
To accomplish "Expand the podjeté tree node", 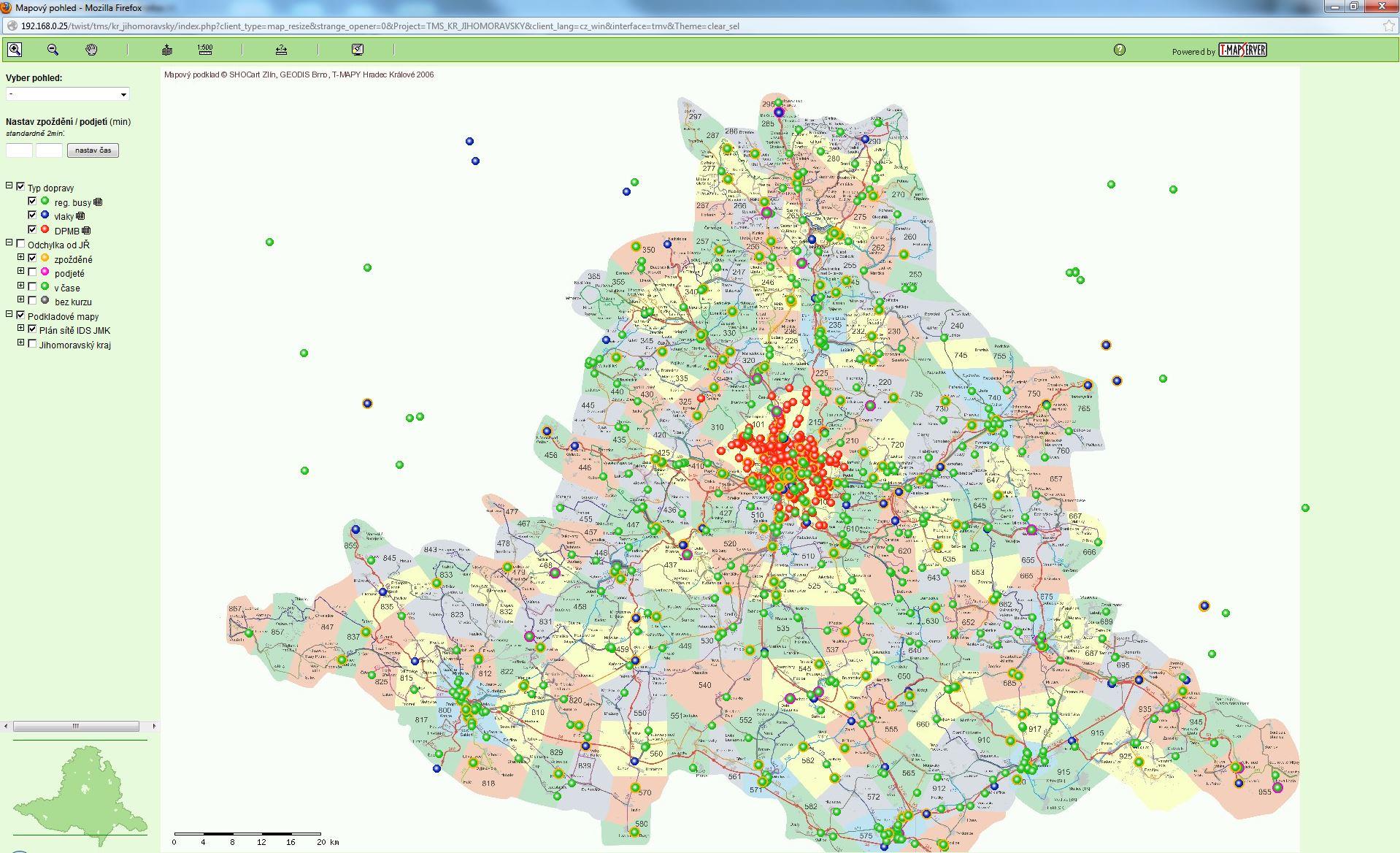I will [x=21, y=271].
